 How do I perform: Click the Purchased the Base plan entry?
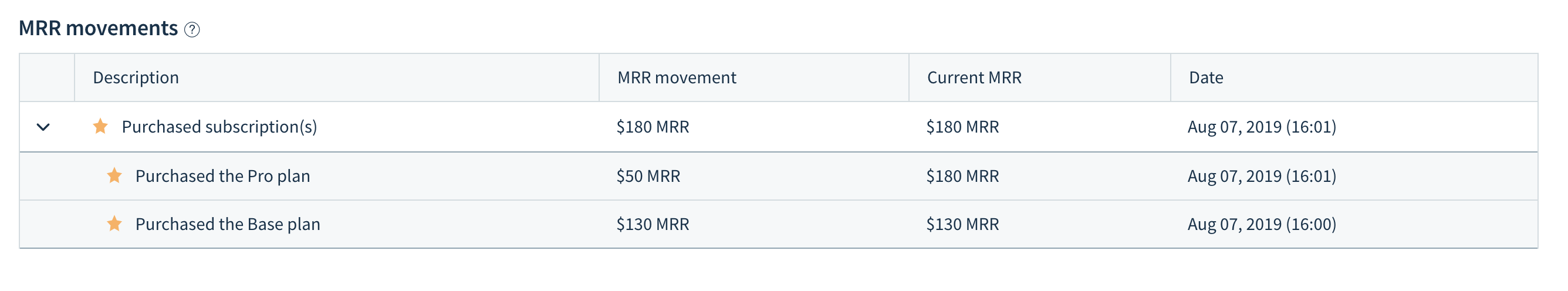228,224
